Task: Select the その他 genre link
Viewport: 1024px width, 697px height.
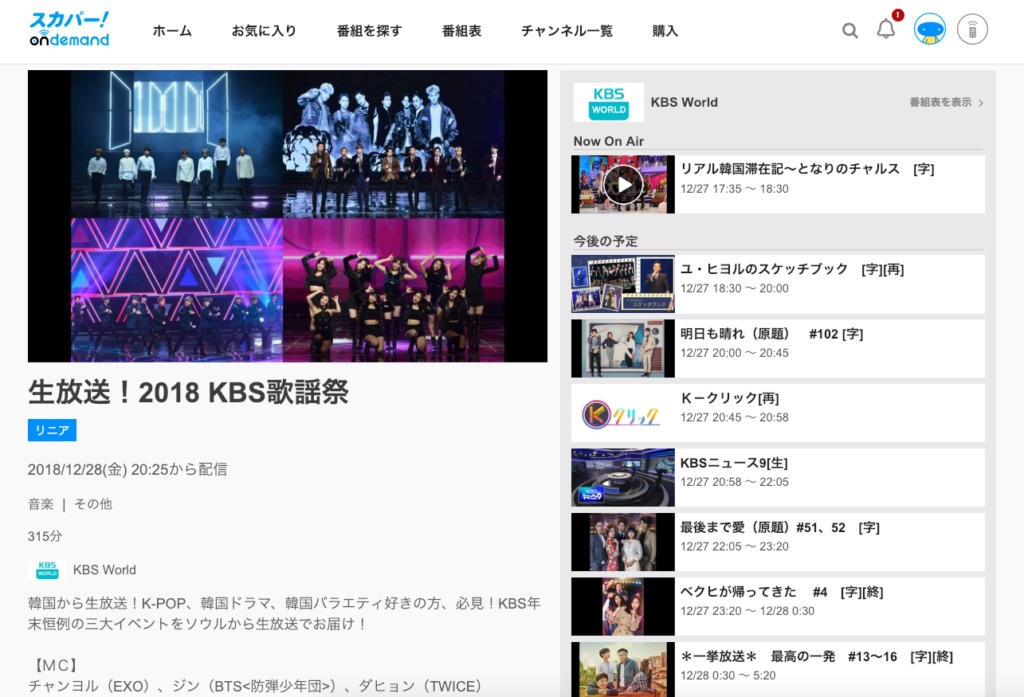Action: (93, 504)
